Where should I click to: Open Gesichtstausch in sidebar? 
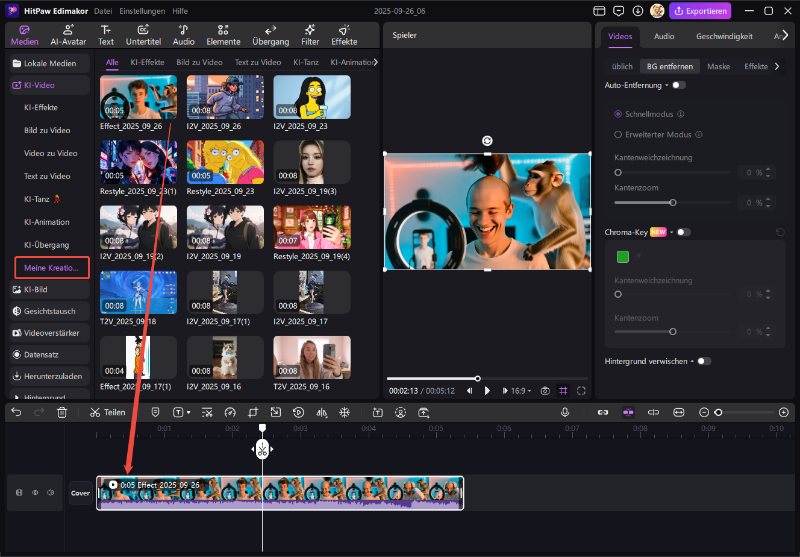[49, 311]
